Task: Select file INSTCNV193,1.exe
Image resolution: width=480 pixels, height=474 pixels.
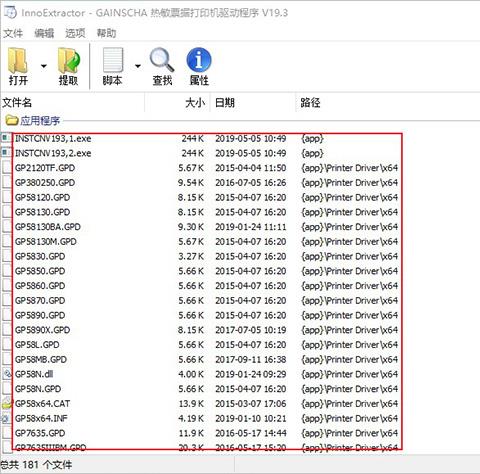Action: [x=53, y=138]
